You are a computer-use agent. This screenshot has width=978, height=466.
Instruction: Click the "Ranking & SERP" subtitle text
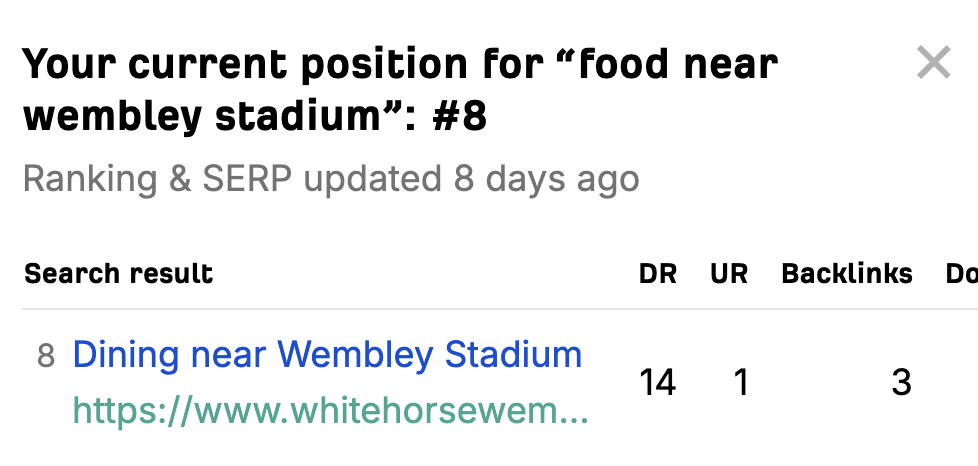click(x=158, y=180)
